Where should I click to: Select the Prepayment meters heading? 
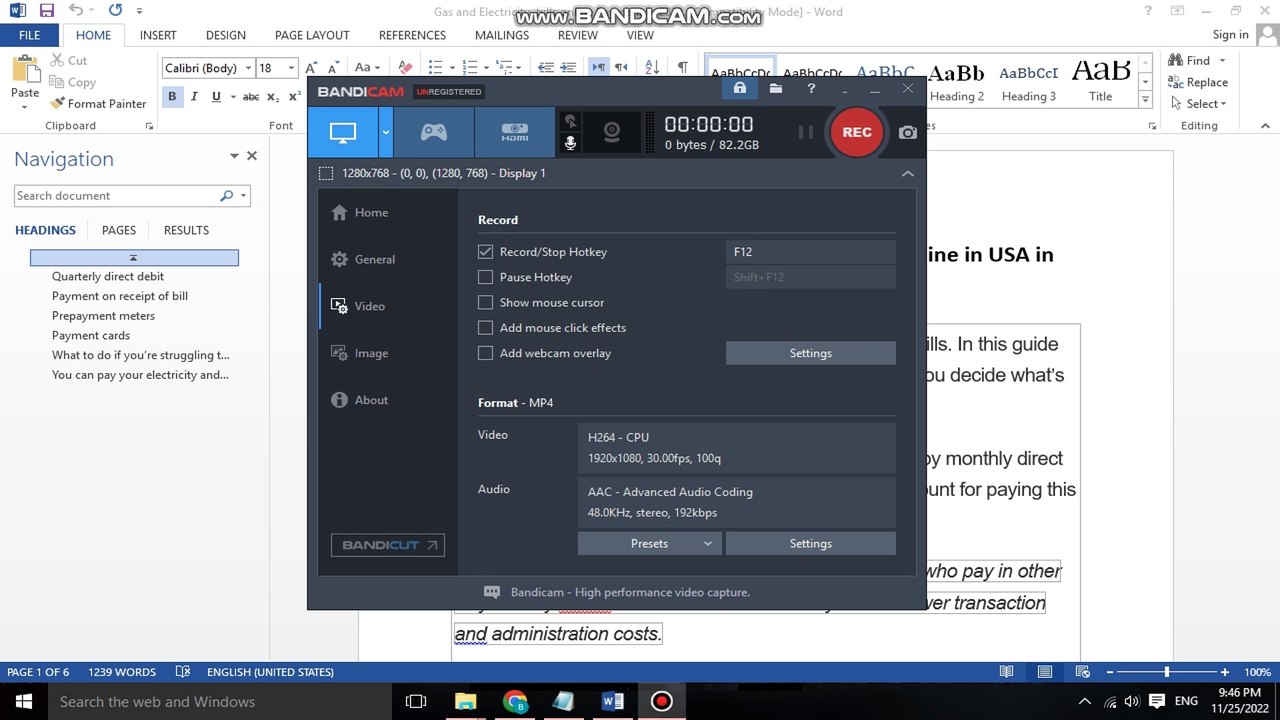103,315
